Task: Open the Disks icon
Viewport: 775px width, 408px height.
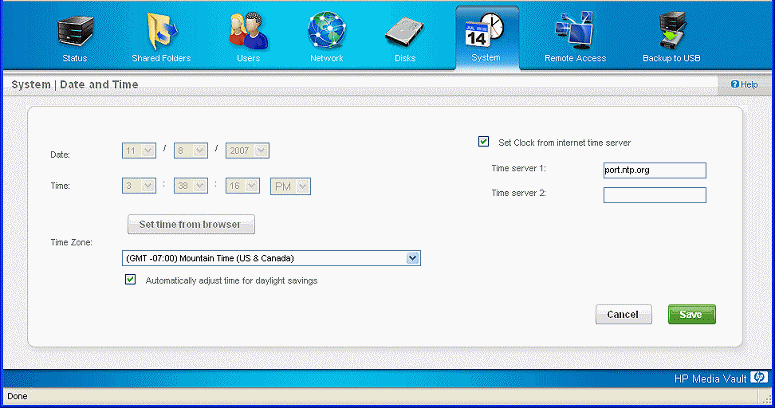Action: point(406,31)
